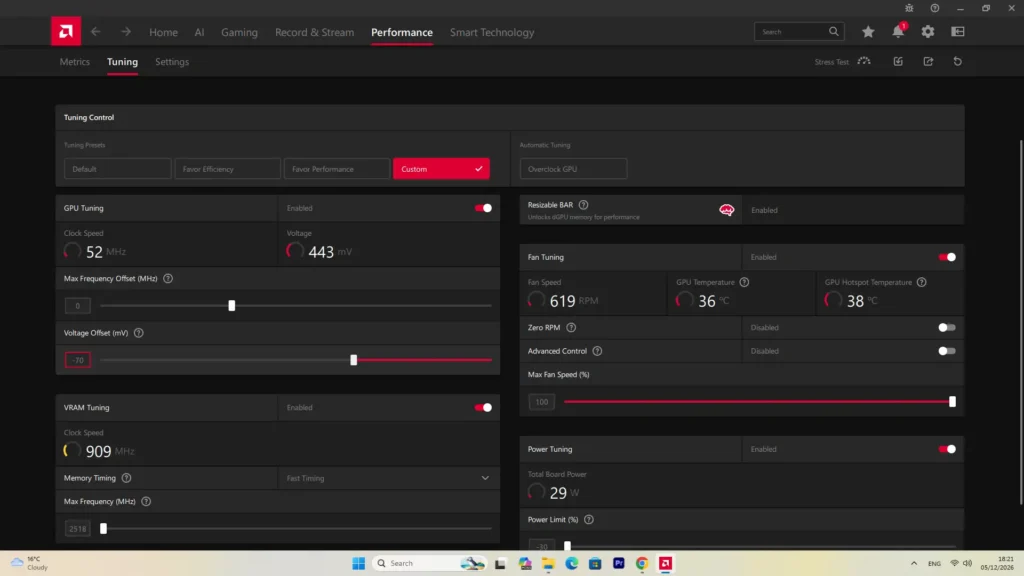The width and height of the screenshot is (1024, 576).
Task: Select the Custom tuning preset
Action: tap(441, 169)
